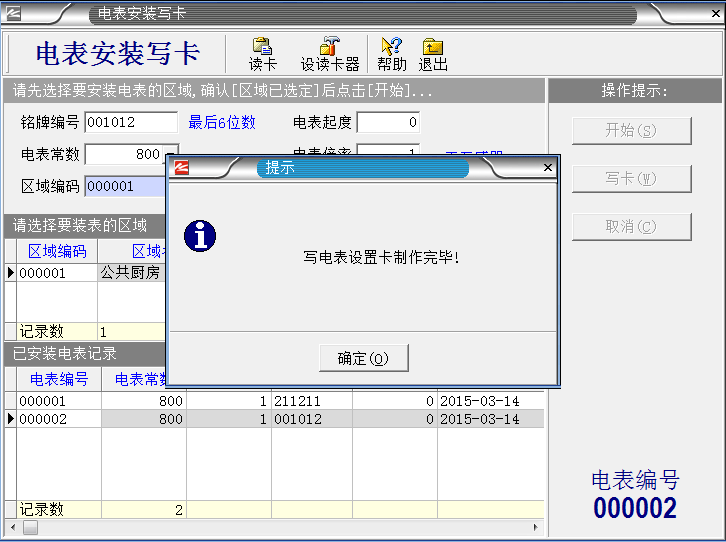
Task: Open the 电表常数 dropdown arrow
Action: tap(173, 155)
